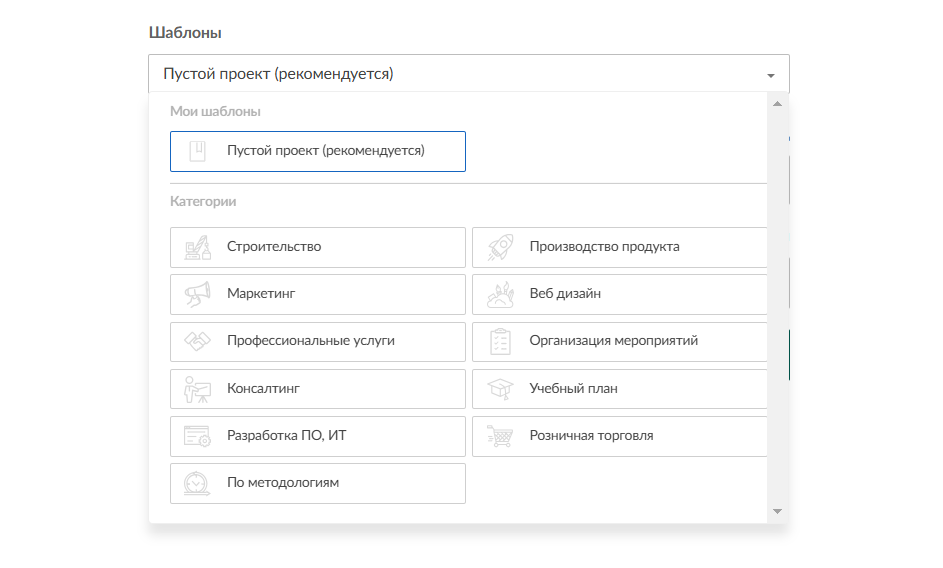Click the retail shopping cart icon
The image size is (943, 568).
[x=500, y=436]
